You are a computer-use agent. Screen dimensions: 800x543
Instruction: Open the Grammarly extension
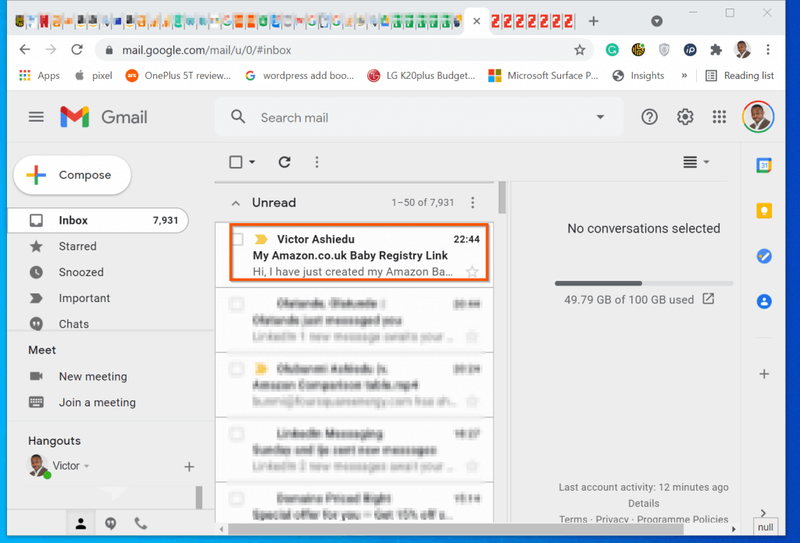(612, 50)
